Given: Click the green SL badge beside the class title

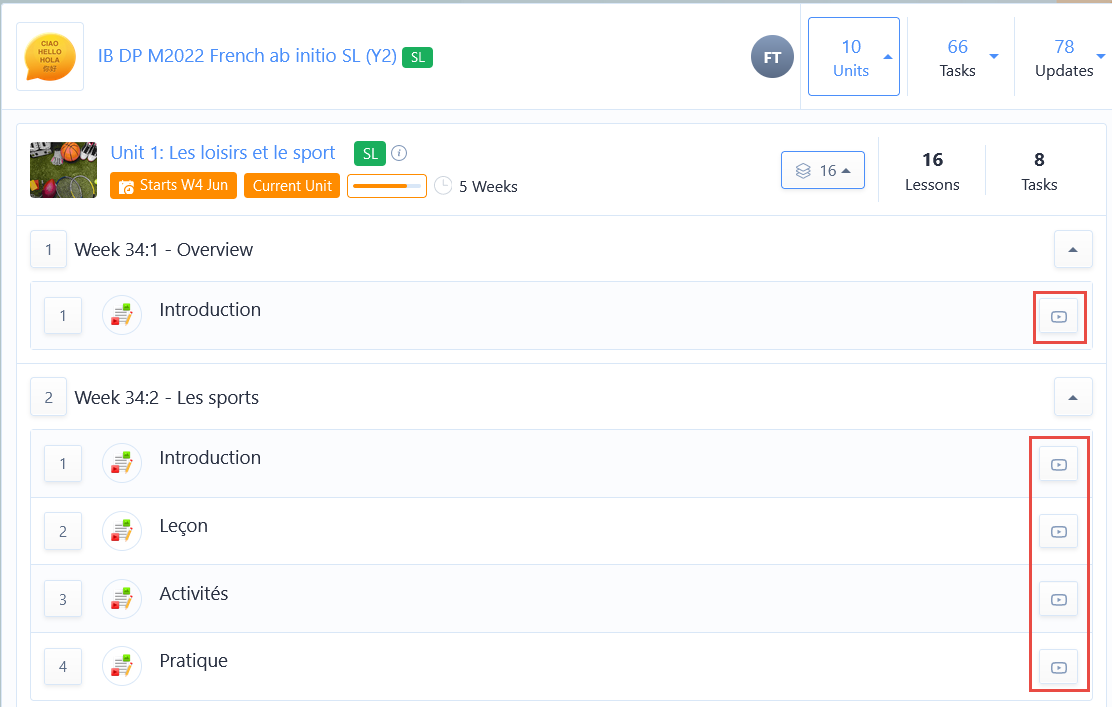Looking at the screenshot, I should [418, 57].
